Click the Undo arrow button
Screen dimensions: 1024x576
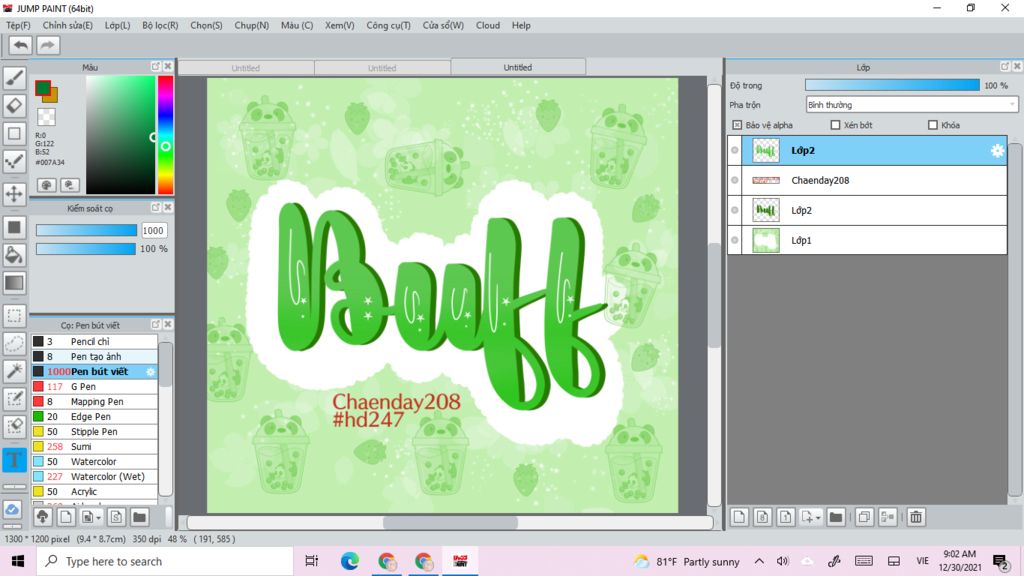click(x=21, y=45)
